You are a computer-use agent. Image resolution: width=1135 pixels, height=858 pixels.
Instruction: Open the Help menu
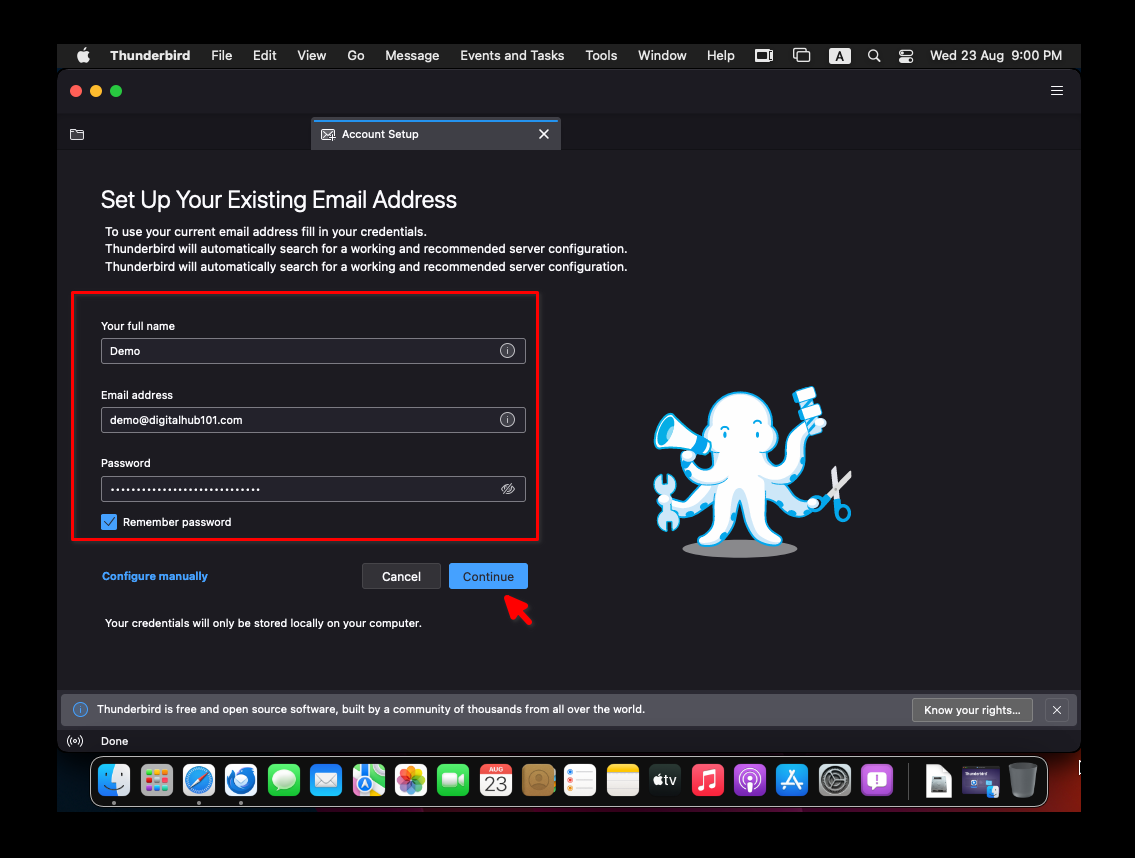tap(720, 56)
